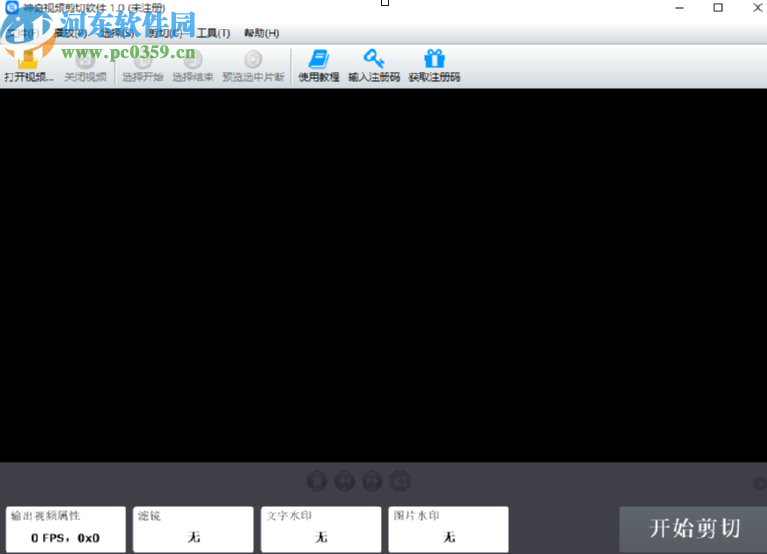Click the rewind playback button
This screenshot has width=767, height=554.
point(344,482)
